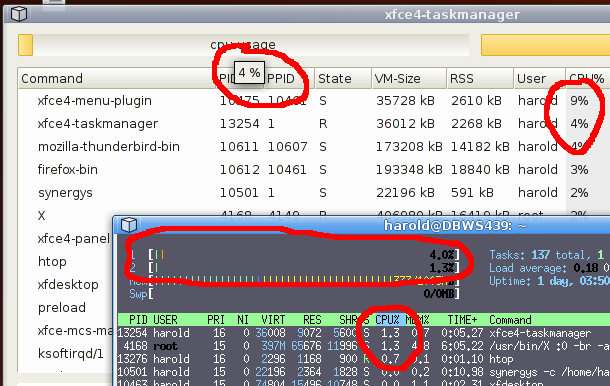The height and width of the screenshot is (386, 610).
Task: Click htop USER column header
Action: coord(165,320)
